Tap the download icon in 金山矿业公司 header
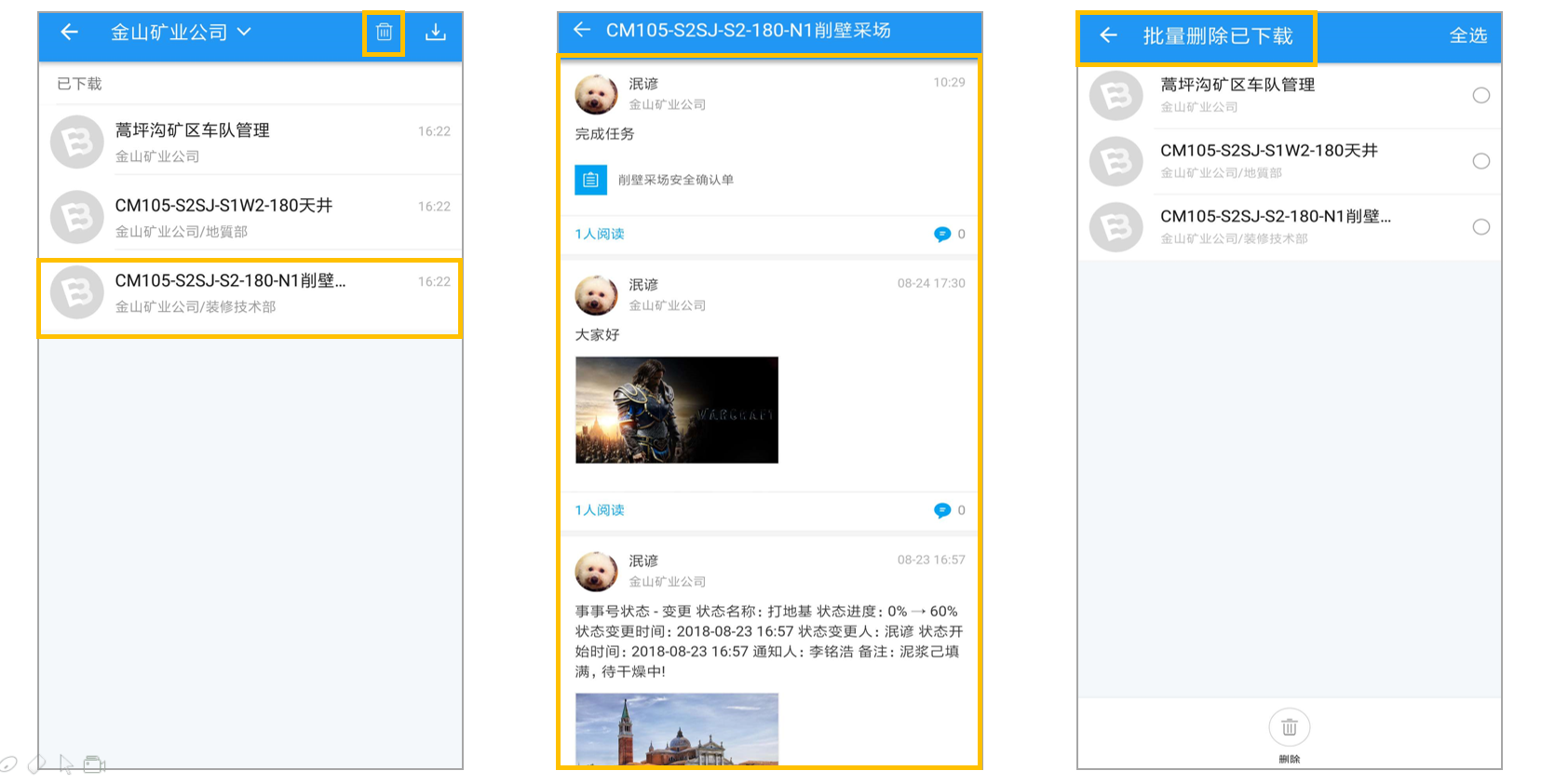This screenshot has height=784, width=1555. click(x=436, y=33)
